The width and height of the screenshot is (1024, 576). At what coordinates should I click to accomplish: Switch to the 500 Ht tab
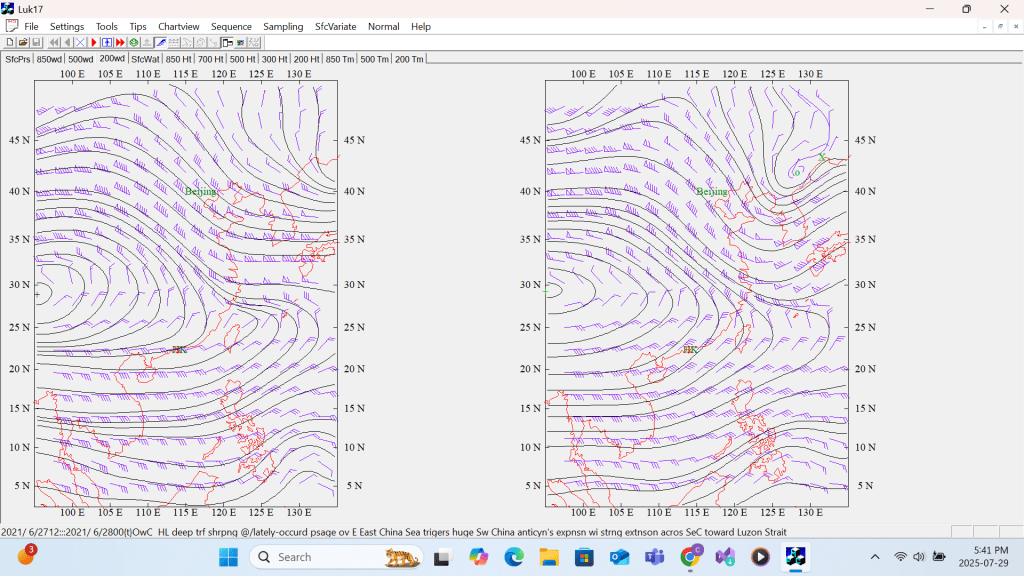pyautogui.click(x=242, y=59)
